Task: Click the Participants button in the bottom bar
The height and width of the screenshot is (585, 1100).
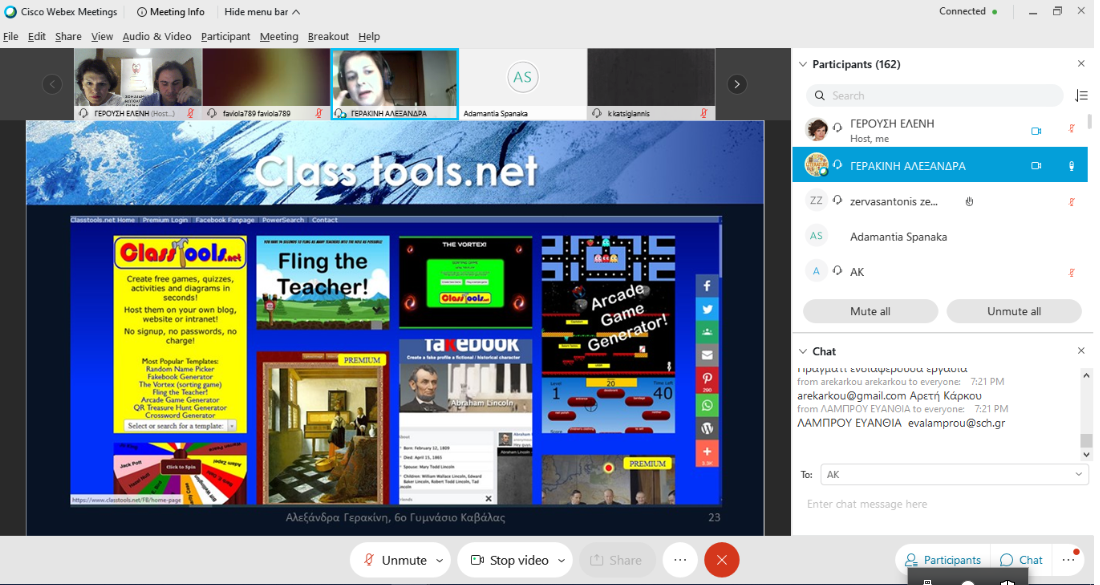Action: (941, 559)
